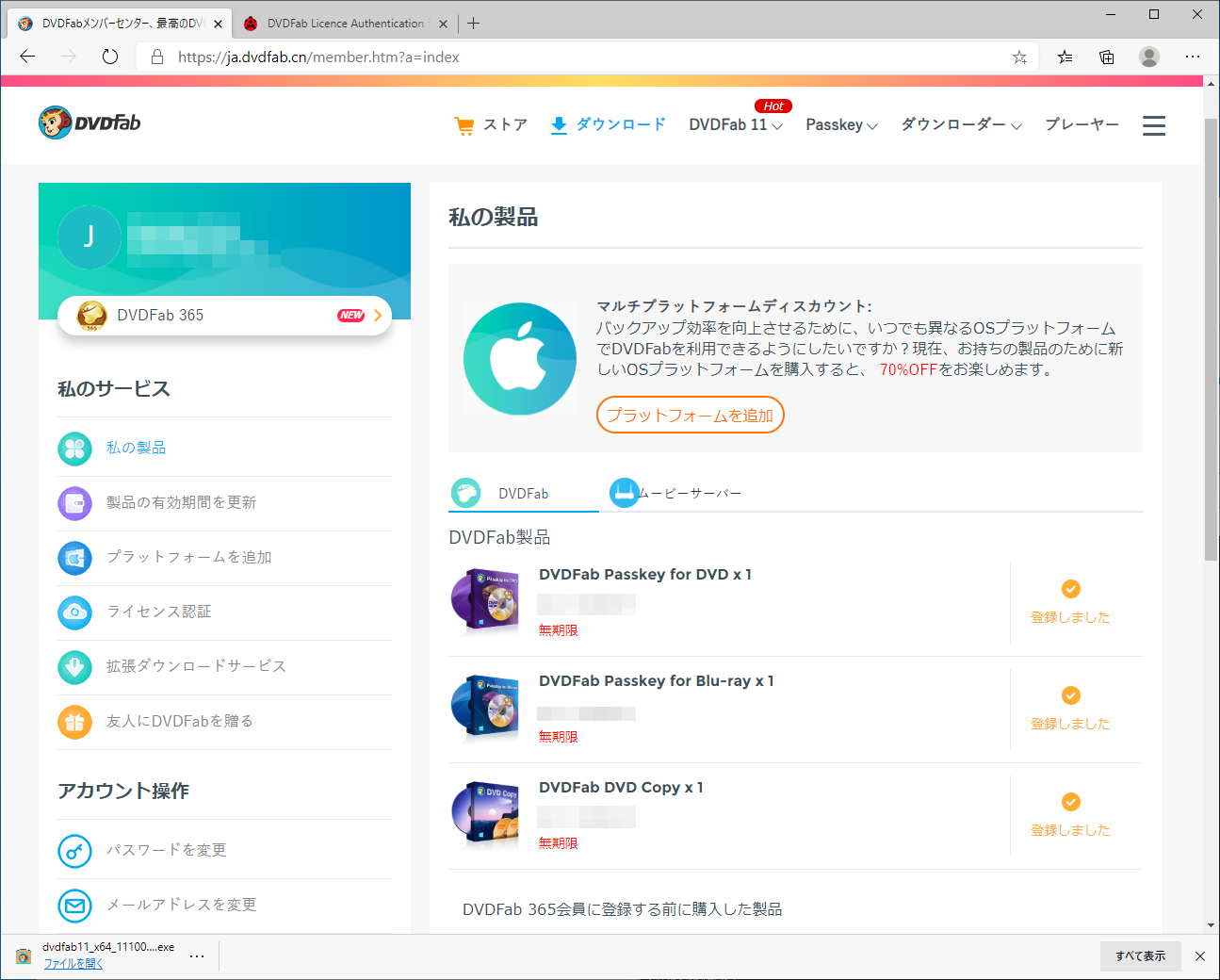Click the DVDFab Passkey for Blu-ray x 1 title
The width and height of the screenshot is (1220, 980).
656,681
